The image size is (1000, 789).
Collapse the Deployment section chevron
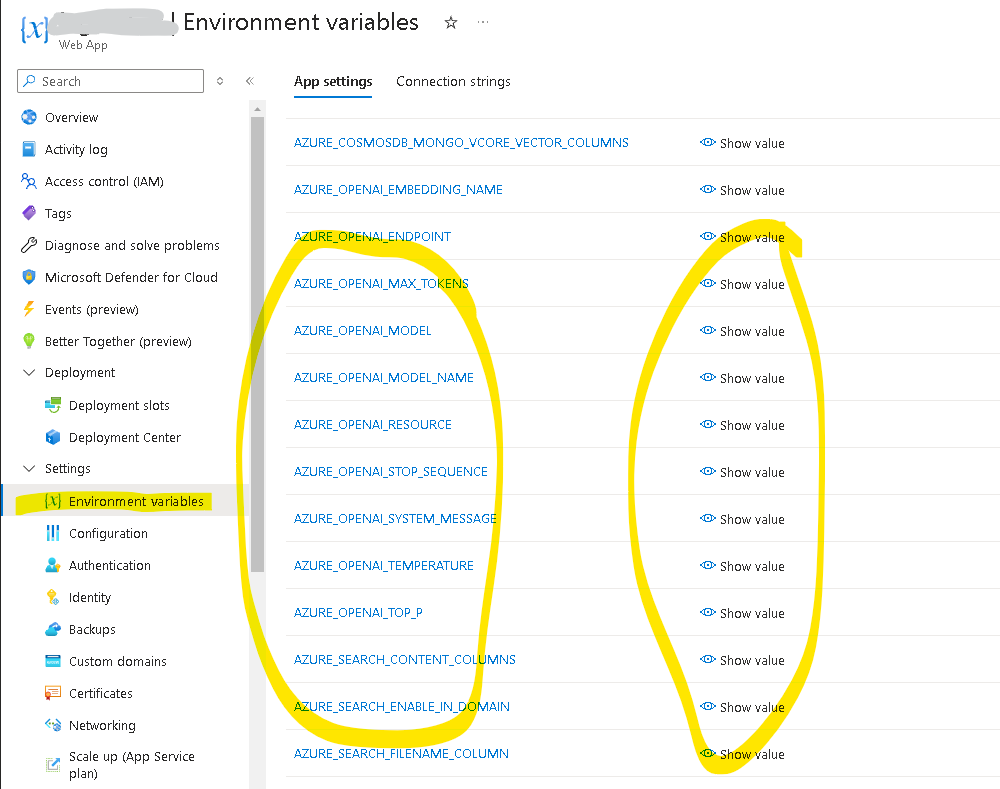[29, 372]
